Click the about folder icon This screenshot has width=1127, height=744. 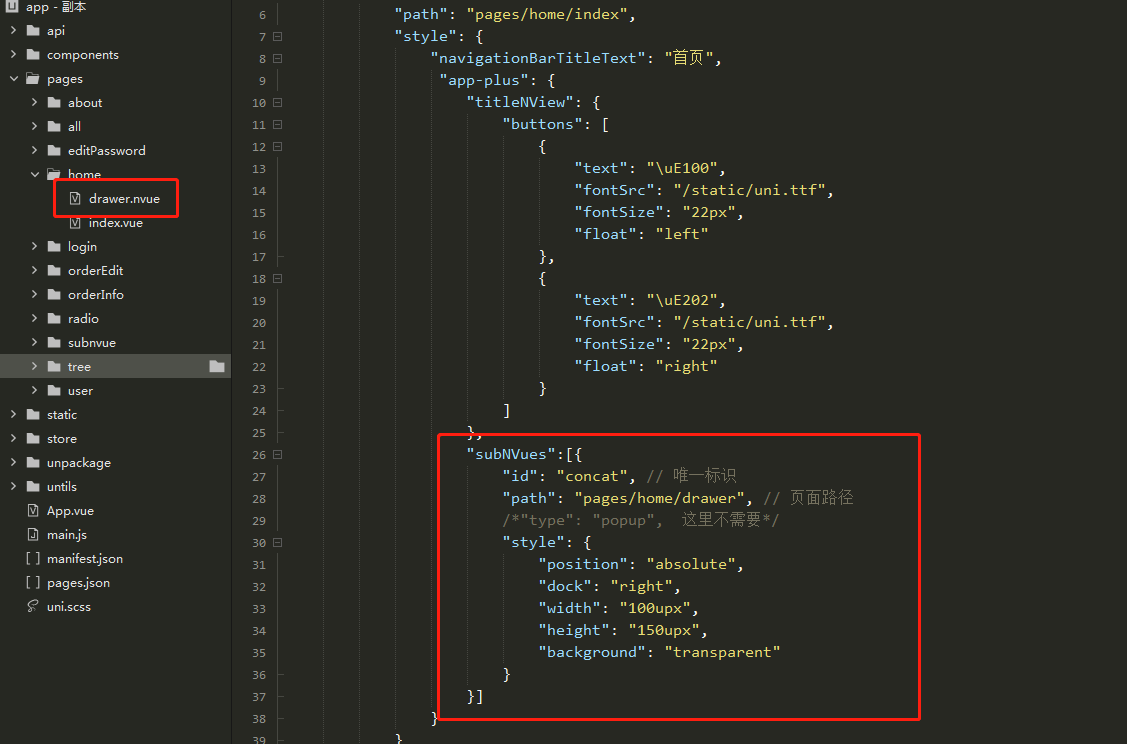pyautogui.click(x=54, y=103)
